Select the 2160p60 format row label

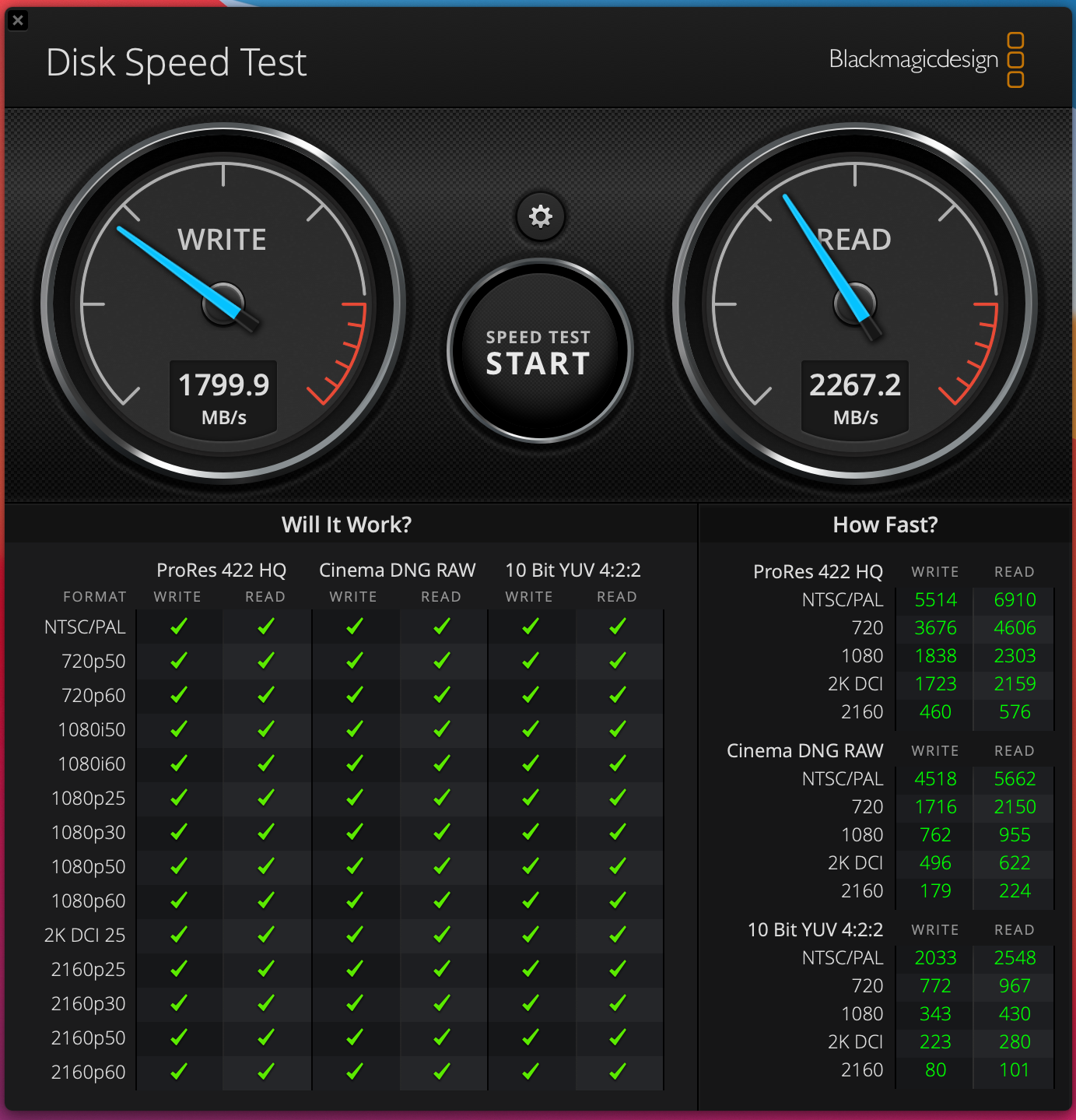[88, 1073]
